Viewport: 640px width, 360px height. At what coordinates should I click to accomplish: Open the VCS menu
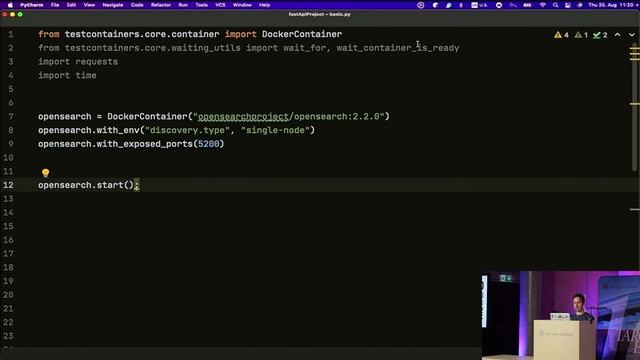pos(220,5)
